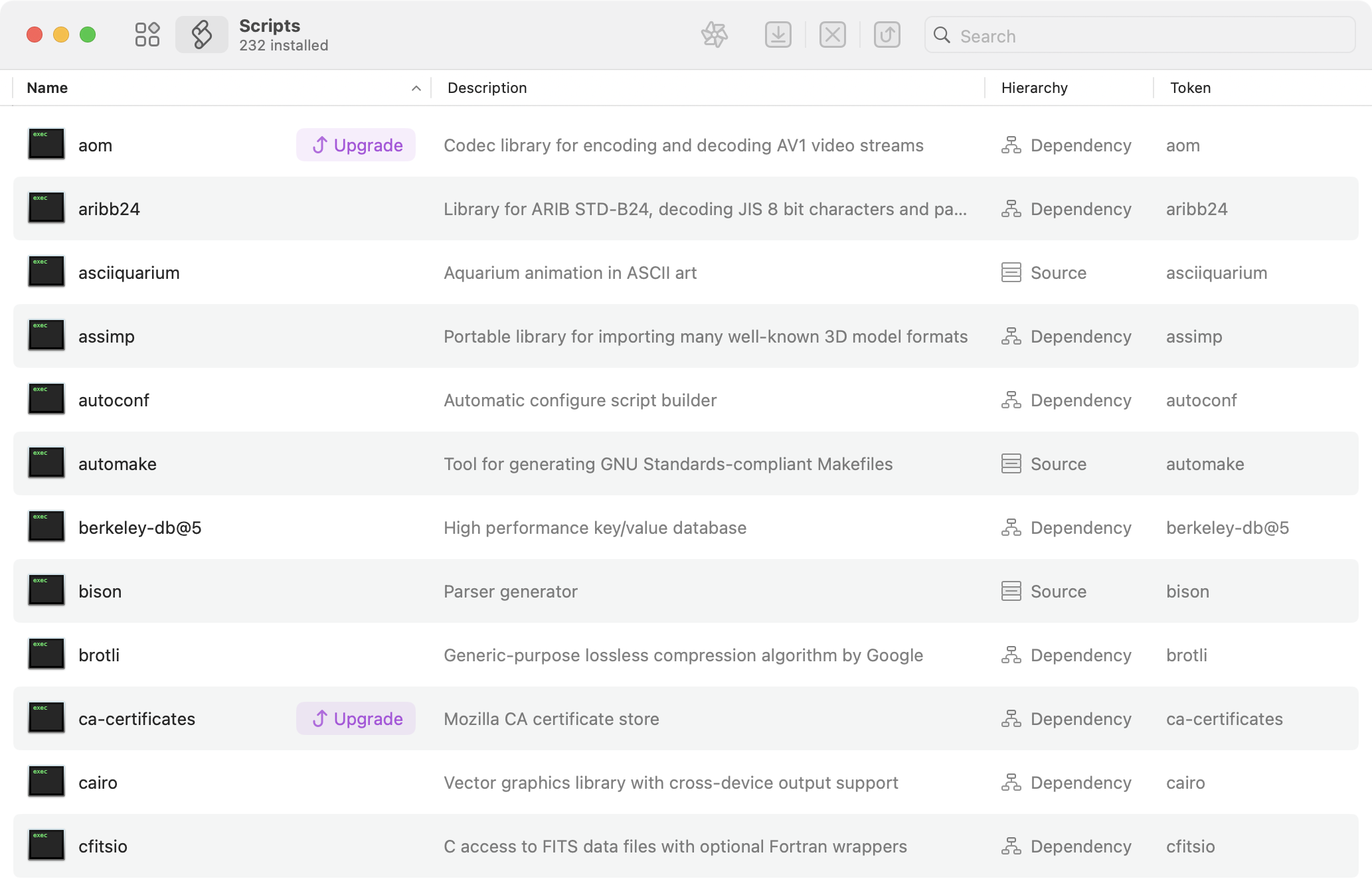Sort by the Description column header

487,88
